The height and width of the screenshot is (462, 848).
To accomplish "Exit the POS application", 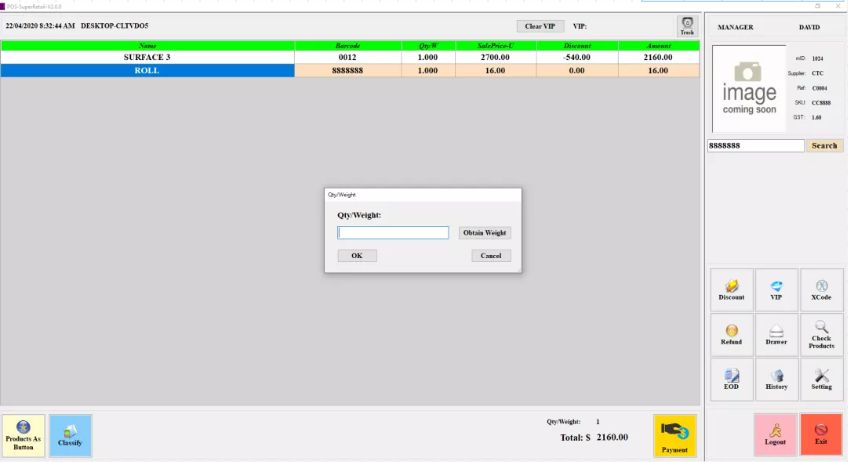I will pyautogui.click(x=821, y=434).
